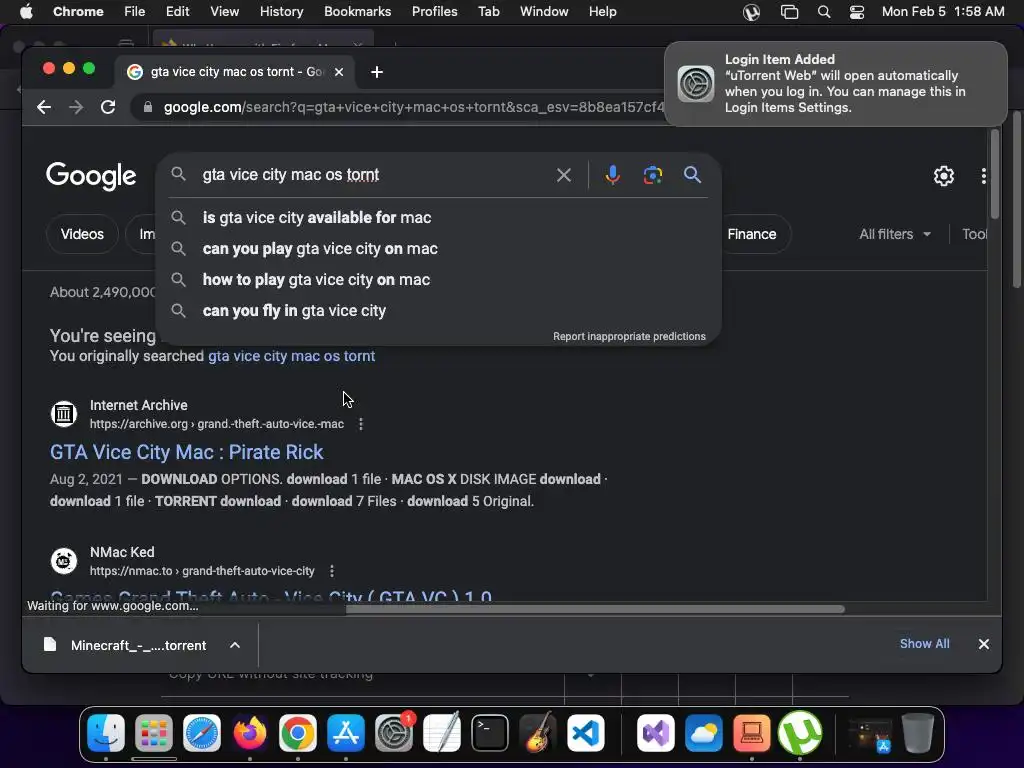Open the GTA Vice City Mac : Pirate Rick result

pyautogui.click(x=186, y=453)
